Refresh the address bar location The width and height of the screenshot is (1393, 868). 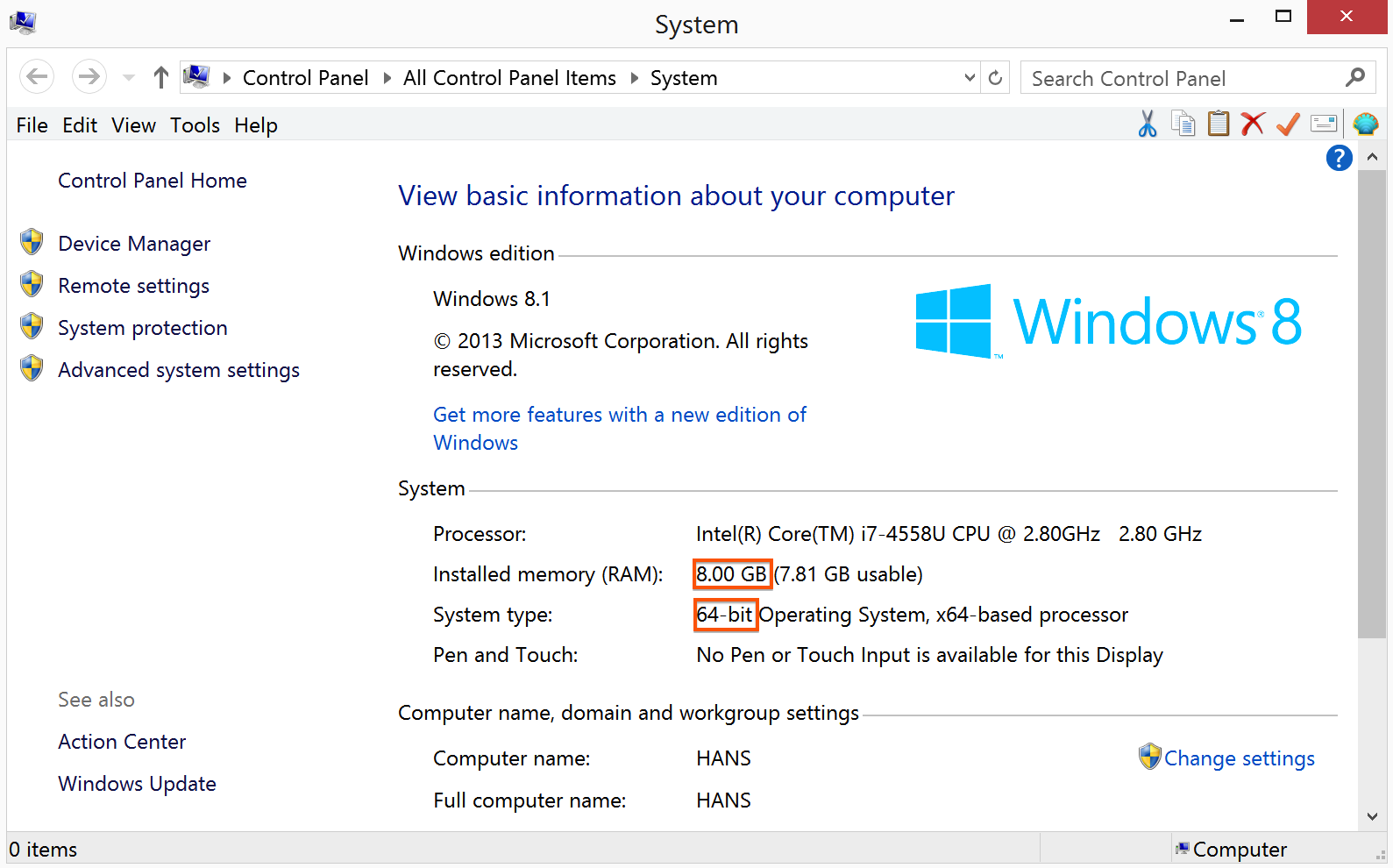tap(995, 78)
